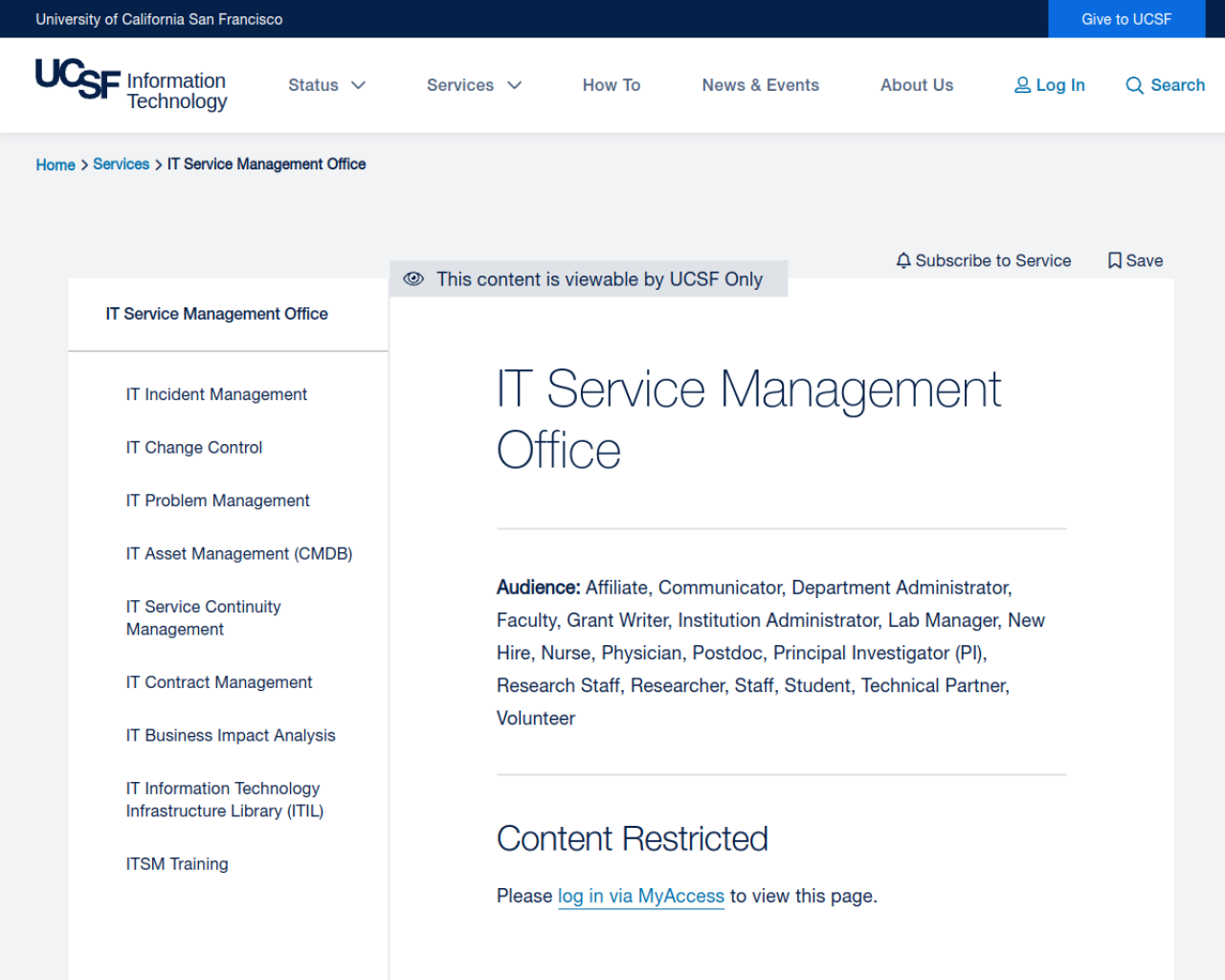The image size is (1225, 980).
Task: Click the IT Service Management Office page title
Action: (x=748, y=419)
